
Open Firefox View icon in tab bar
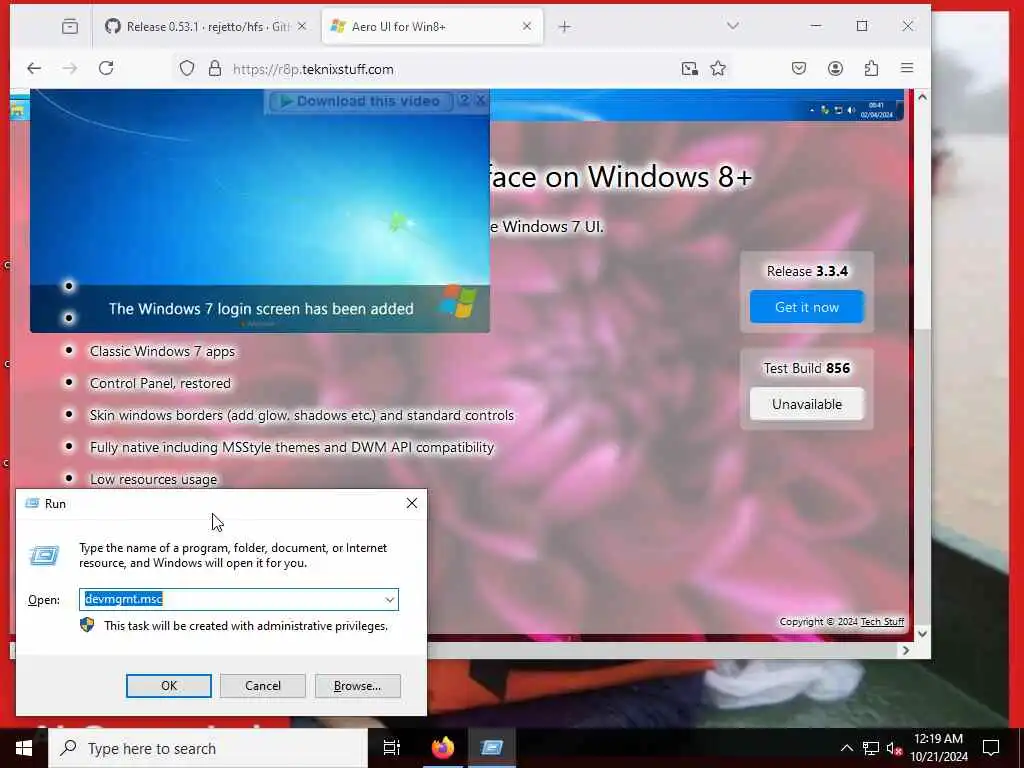(x=70, y=27)
